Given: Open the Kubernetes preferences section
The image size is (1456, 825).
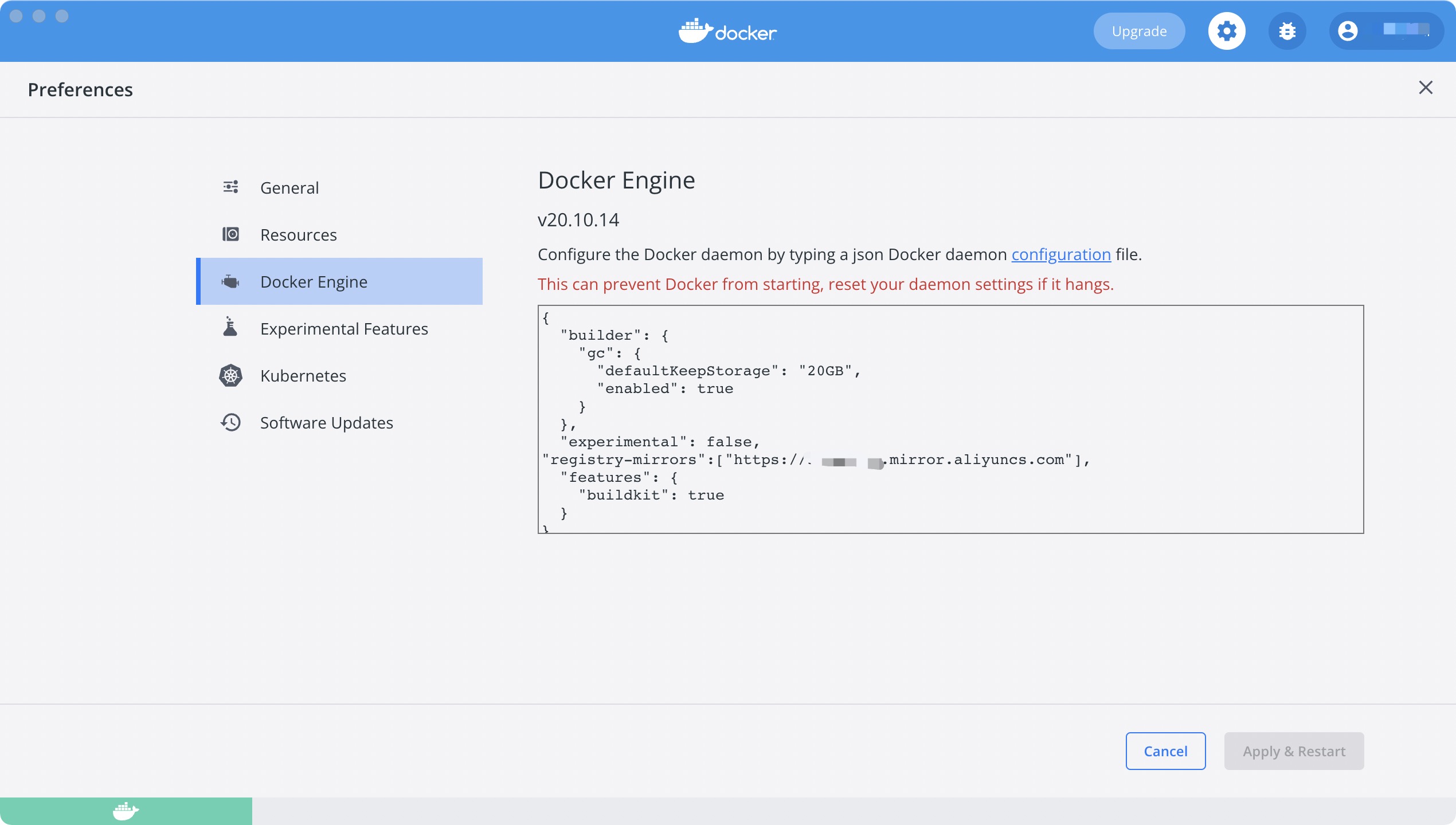Looking at the screenshot, I should click(x=303, y=376).
